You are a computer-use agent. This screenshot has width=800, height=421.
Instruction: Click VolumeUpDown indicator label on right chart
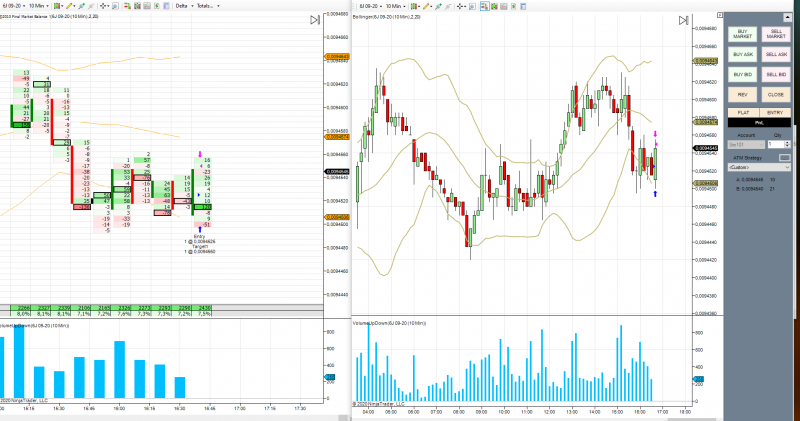(389, 323)
